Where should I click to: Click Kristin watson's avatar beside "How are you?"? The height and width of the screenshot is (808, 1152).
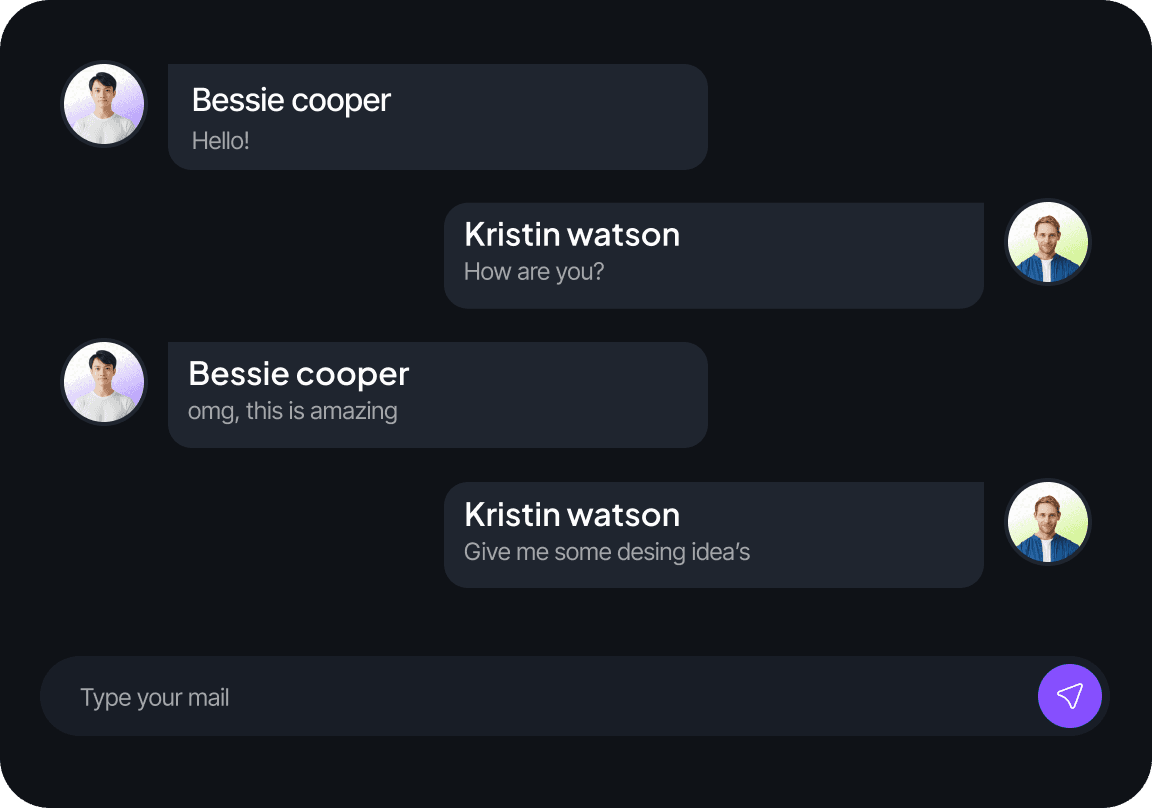pos(1047,243)
